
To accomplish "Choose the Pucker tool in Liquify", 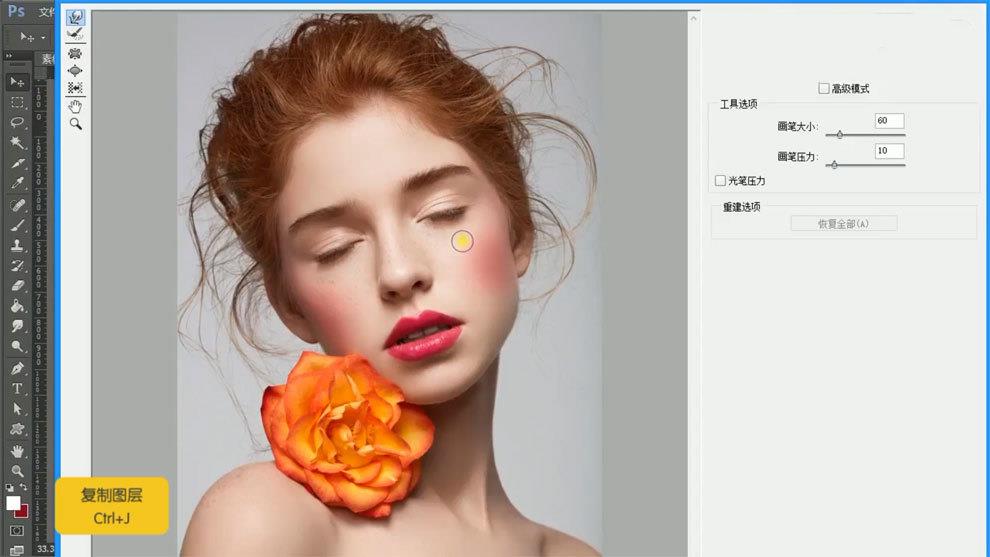I will (75, 53).
